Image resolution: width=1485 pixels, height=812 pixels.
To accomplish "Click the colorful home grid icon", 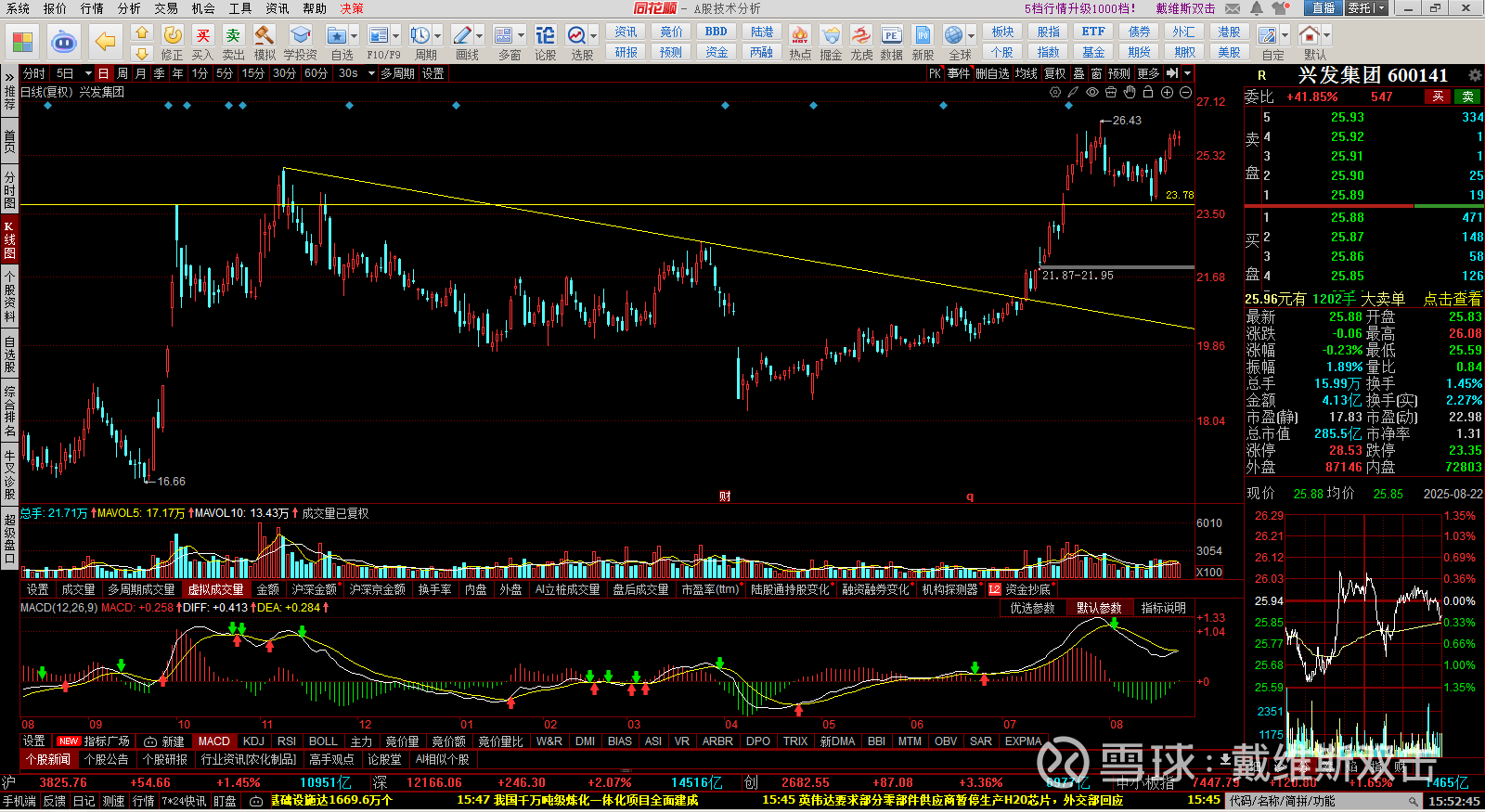I will point(22,42).
